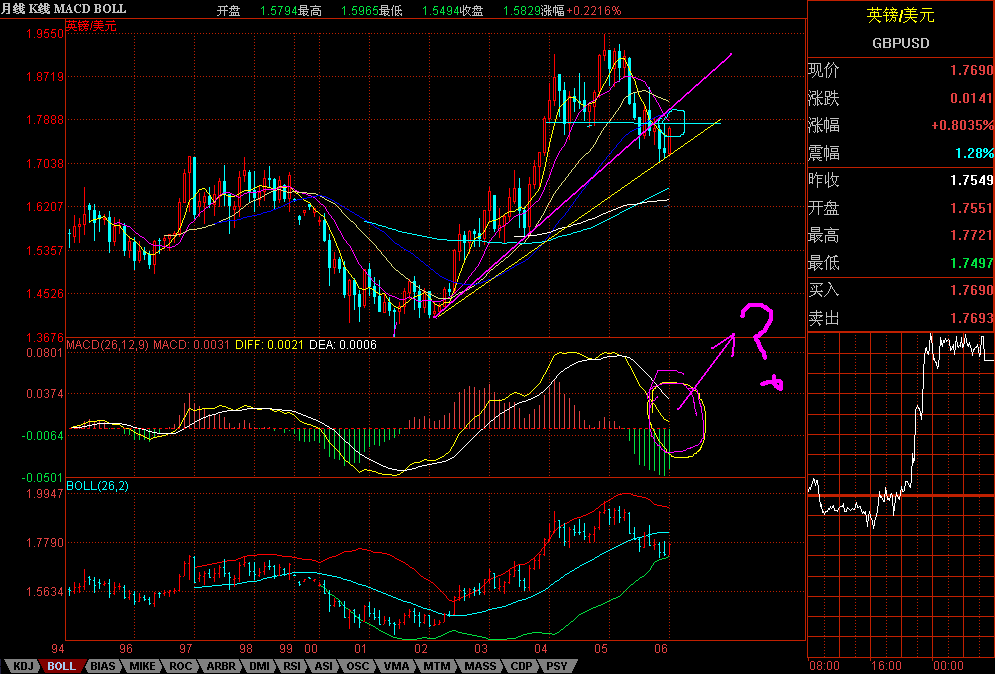Select the ROC indicator tab
Image resolution: width=995 pixels, height=674 pixels.
pyautogui.click(x=180, y=666)
